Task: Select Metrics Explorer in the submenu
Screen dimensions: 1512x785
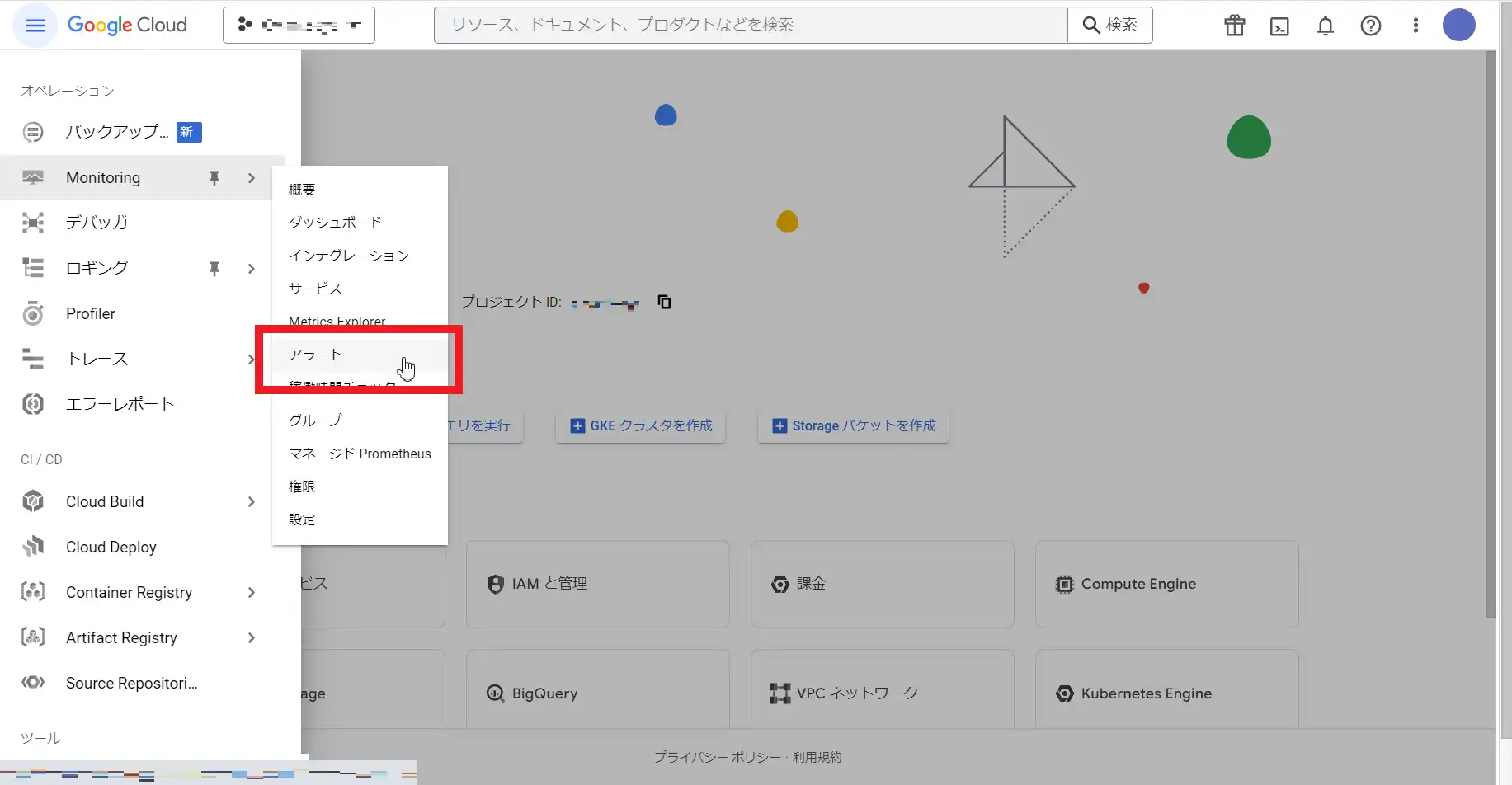Action: pos(360,320)
